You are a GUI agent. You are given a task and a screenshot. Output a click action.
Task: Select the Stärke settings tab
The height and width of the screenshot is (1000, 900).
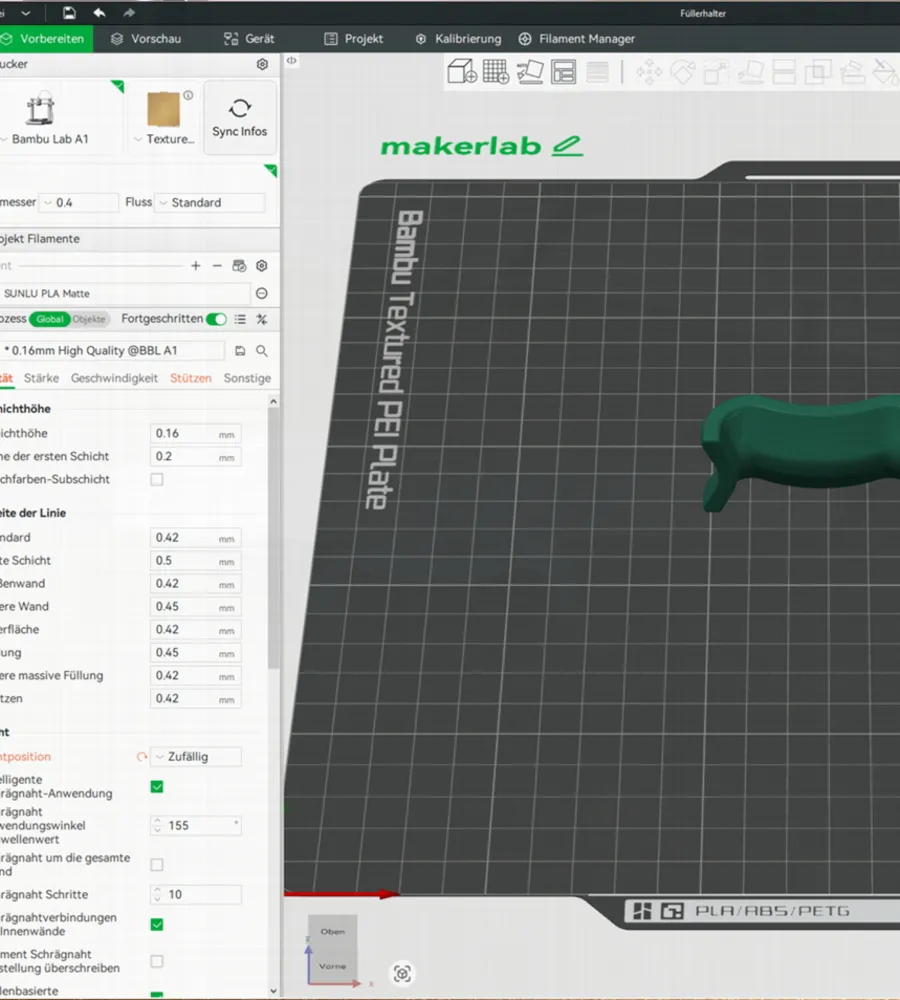[41, 378]
